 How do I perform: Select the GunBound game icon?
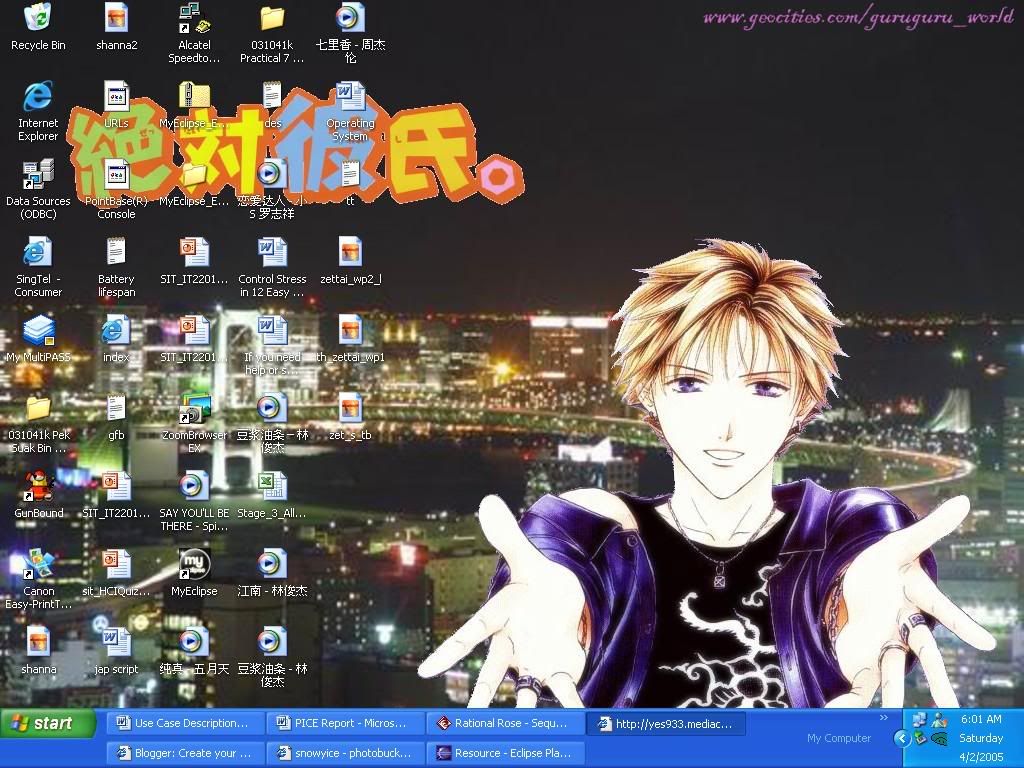click(38, 488)
